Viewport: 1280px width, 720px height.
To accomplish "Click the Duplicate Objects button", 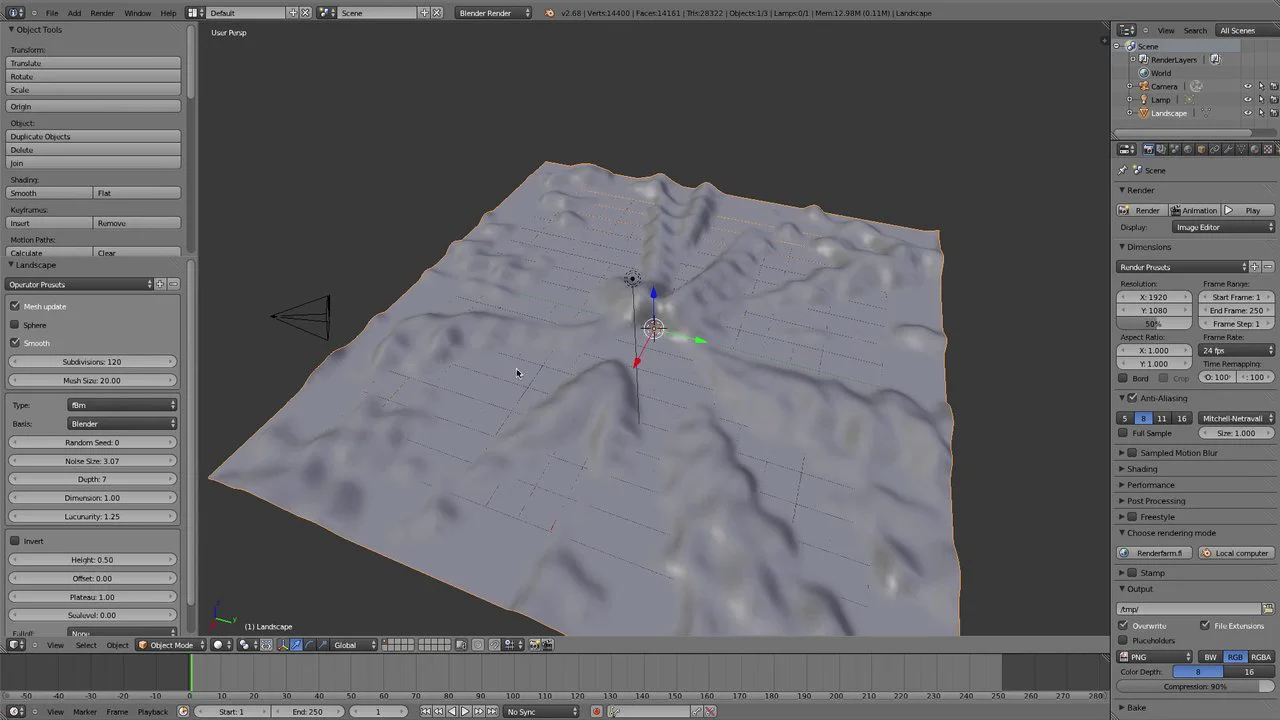I will 94,136.
